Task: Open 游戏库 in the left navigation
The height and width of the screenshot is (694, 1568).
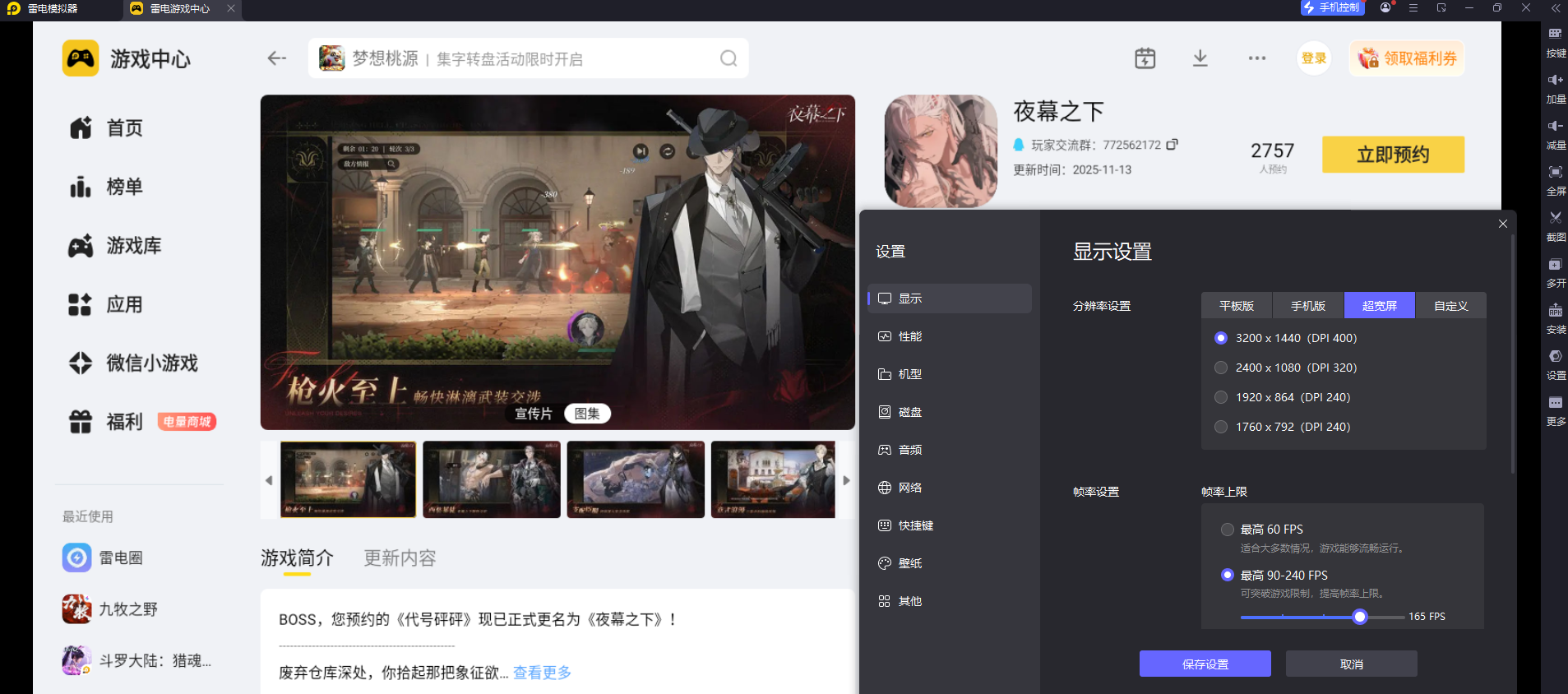Action: pos(115,246)
